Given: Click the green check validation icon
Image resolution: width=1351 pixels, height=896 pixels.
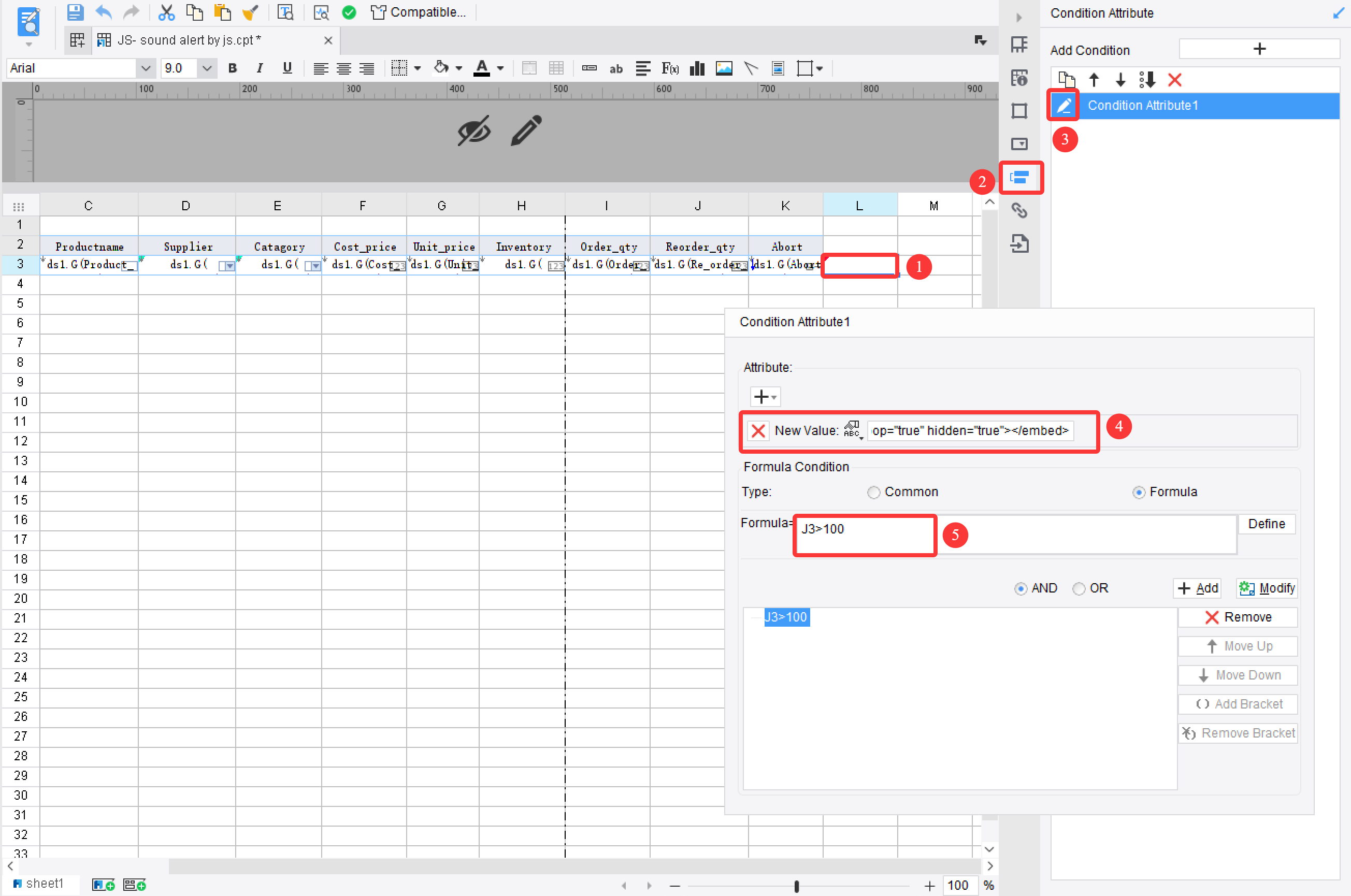Looking at the screenshot, I should tap(349, 12).
